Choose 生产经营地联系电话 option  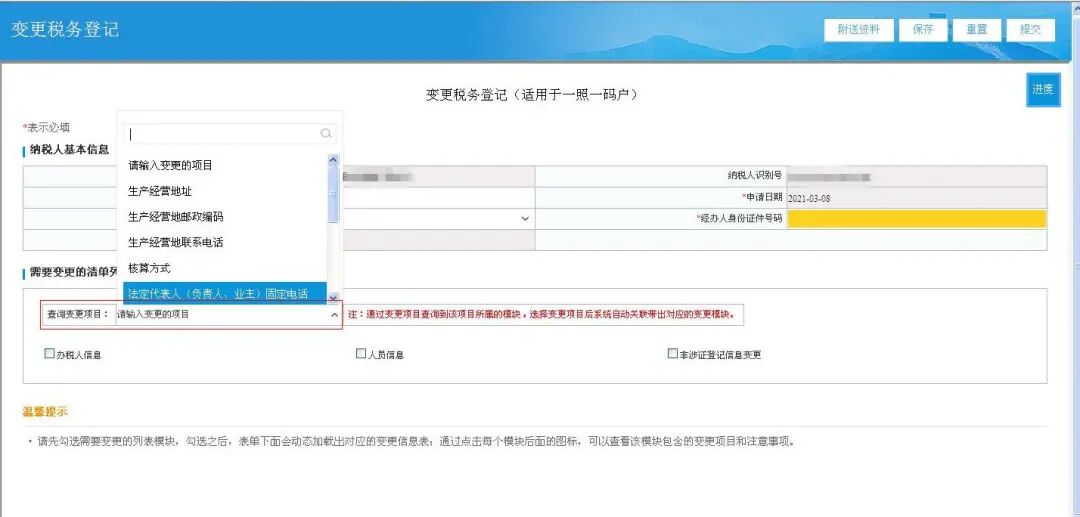click(224, 242)
